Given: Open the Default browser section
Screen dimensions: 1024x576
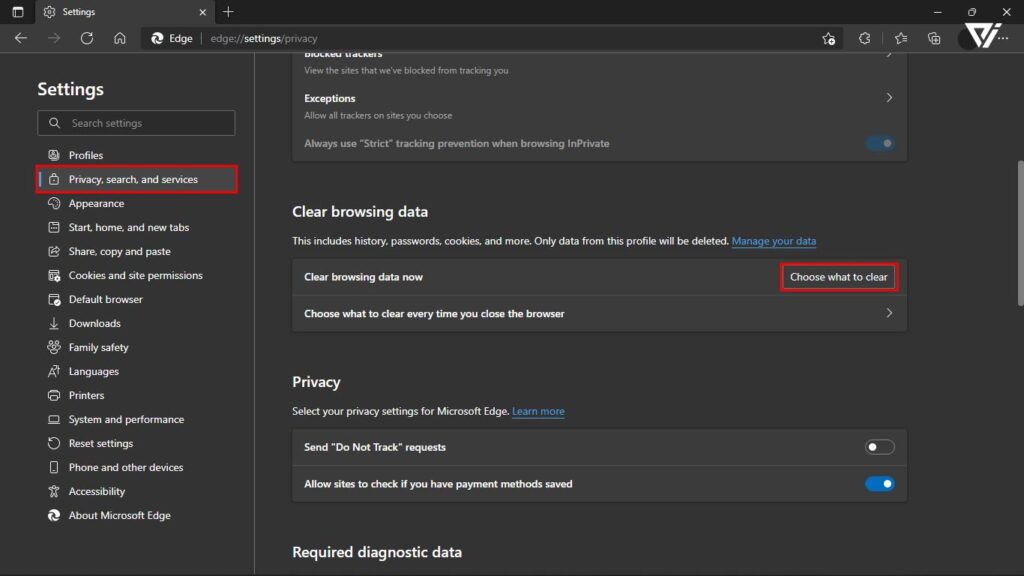Looking at the screenshot, I should coord(105,300).
